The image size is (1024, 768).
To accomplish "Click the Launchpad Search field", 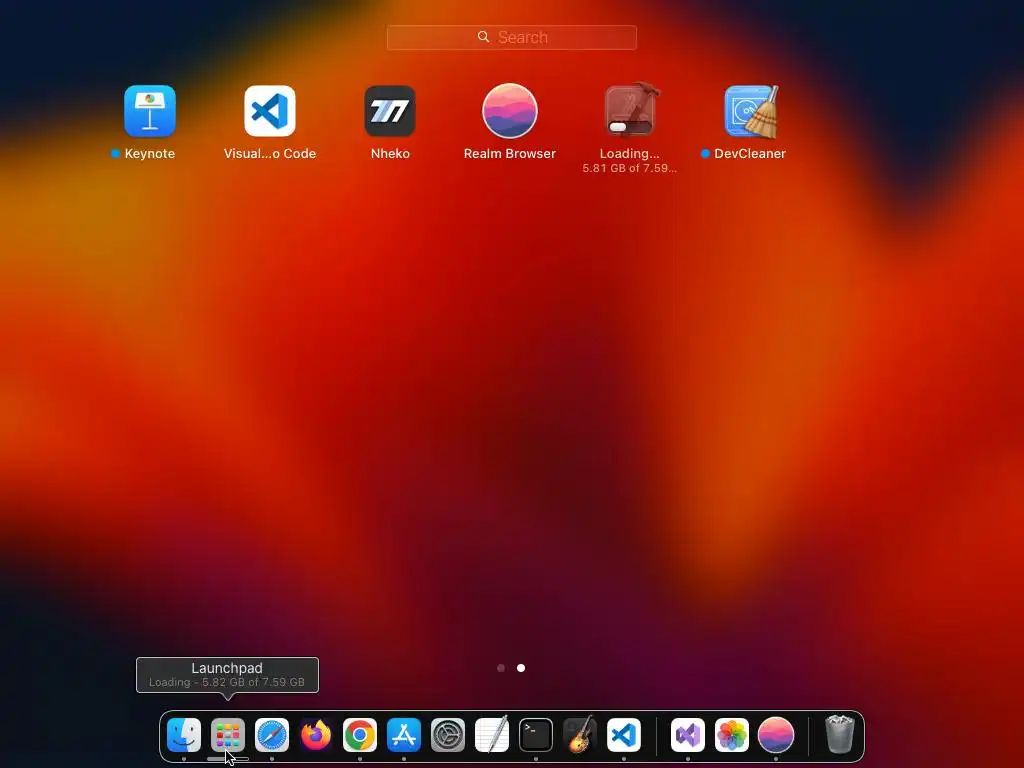I will coord(511,37).
